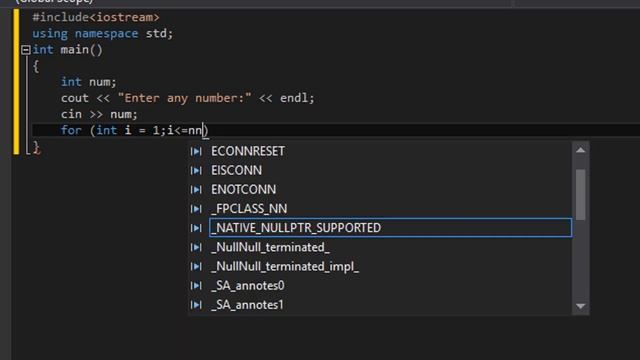640x360 pixels.
Task: Click the autocomplete scrollbar thumb
Action: [580, 195]
